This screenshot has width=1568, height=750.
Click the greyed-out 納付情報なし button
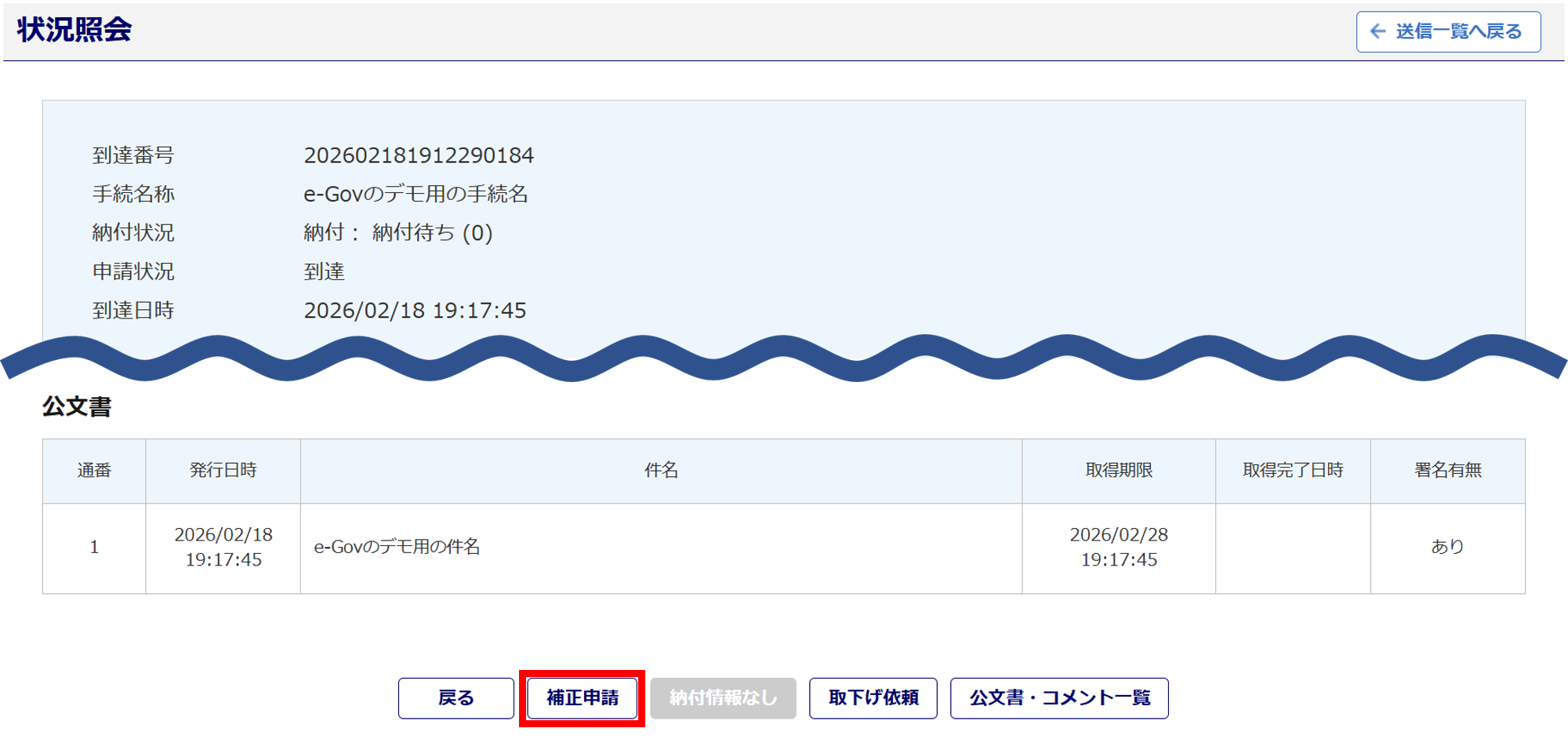[x=722, y=697]
